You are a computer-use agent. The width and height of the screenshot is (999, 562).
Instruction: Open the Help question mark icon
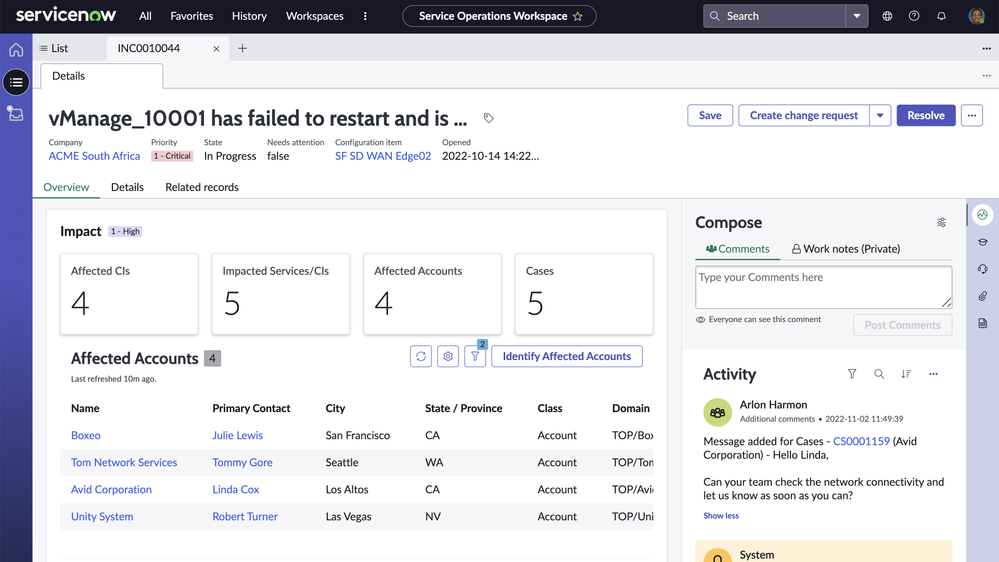914,16
